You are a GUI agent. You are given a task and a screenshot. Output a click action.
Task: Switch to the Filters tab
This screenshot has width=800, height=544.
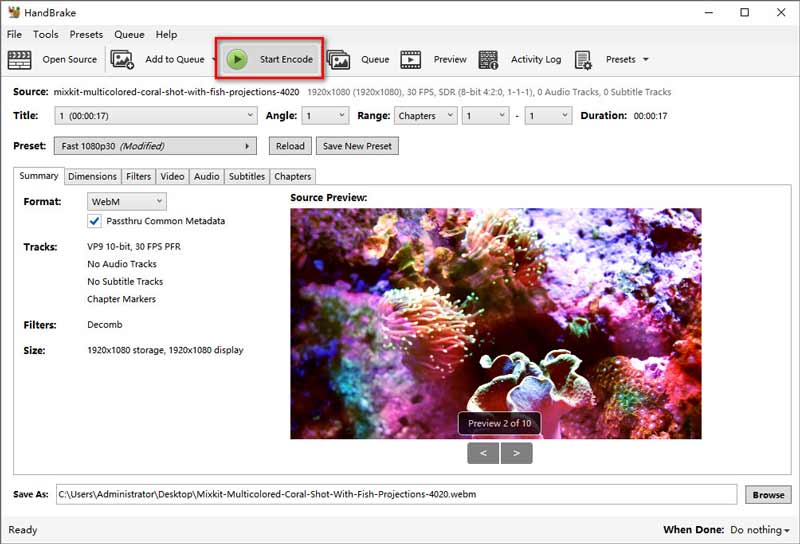139,177
